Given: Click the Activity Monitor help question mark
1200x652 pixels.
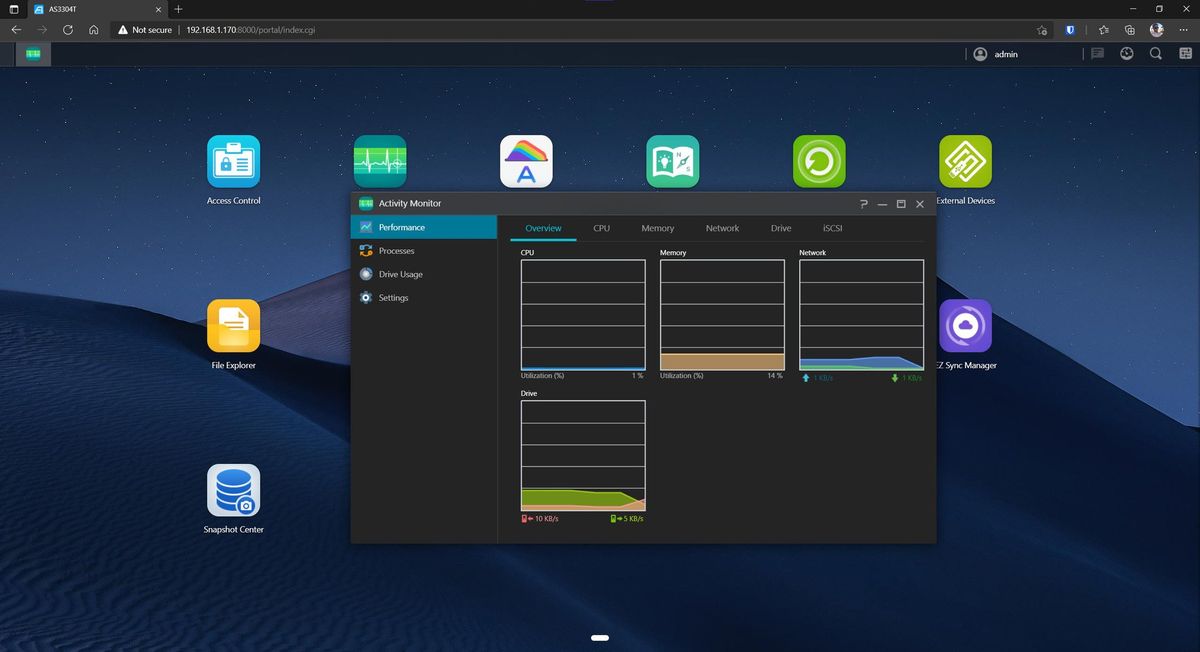Looking at the screenshot, I should click(x=864, y=204).
